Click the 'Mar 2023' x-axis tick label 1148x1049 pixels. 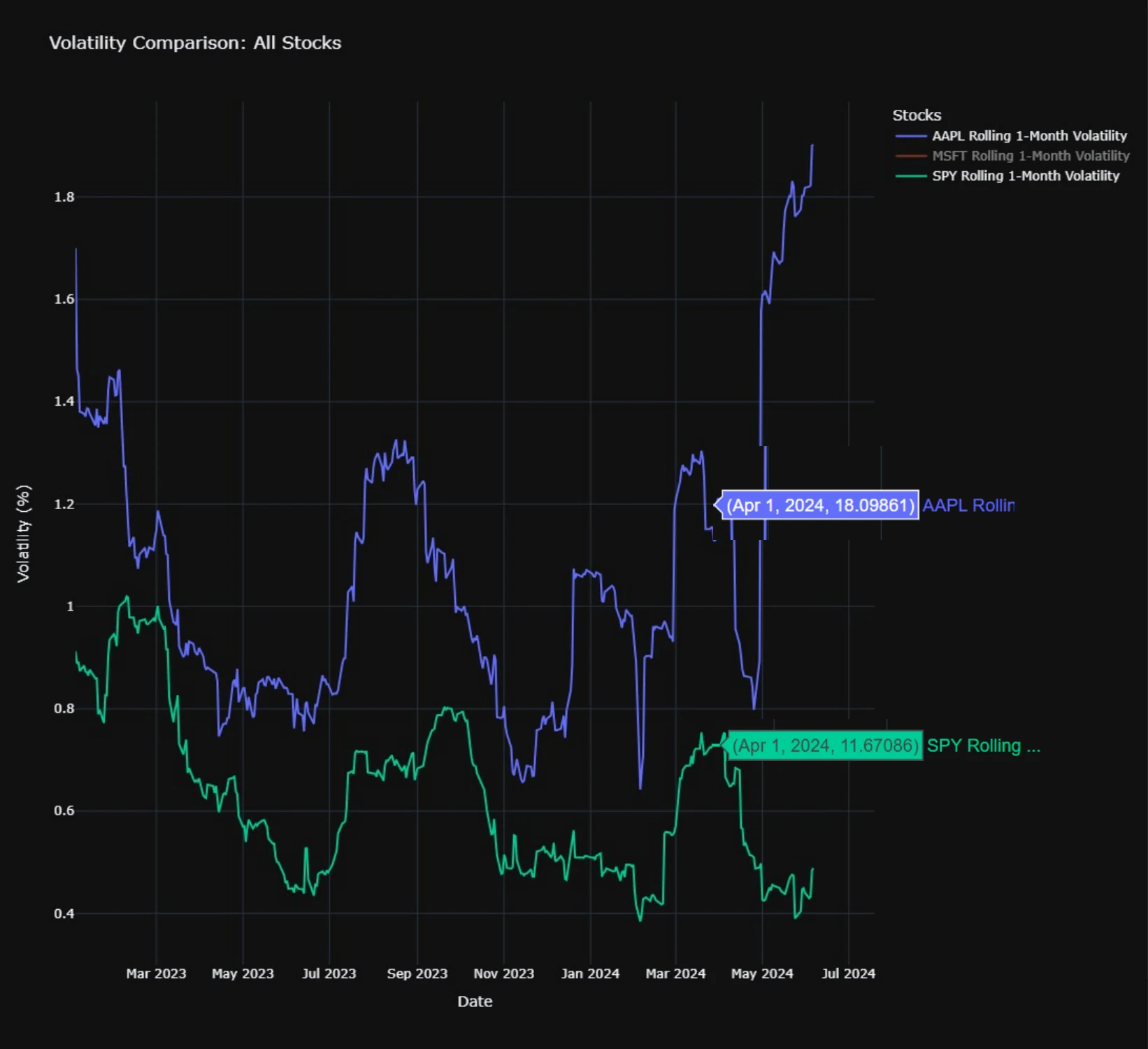coord(156,973)
